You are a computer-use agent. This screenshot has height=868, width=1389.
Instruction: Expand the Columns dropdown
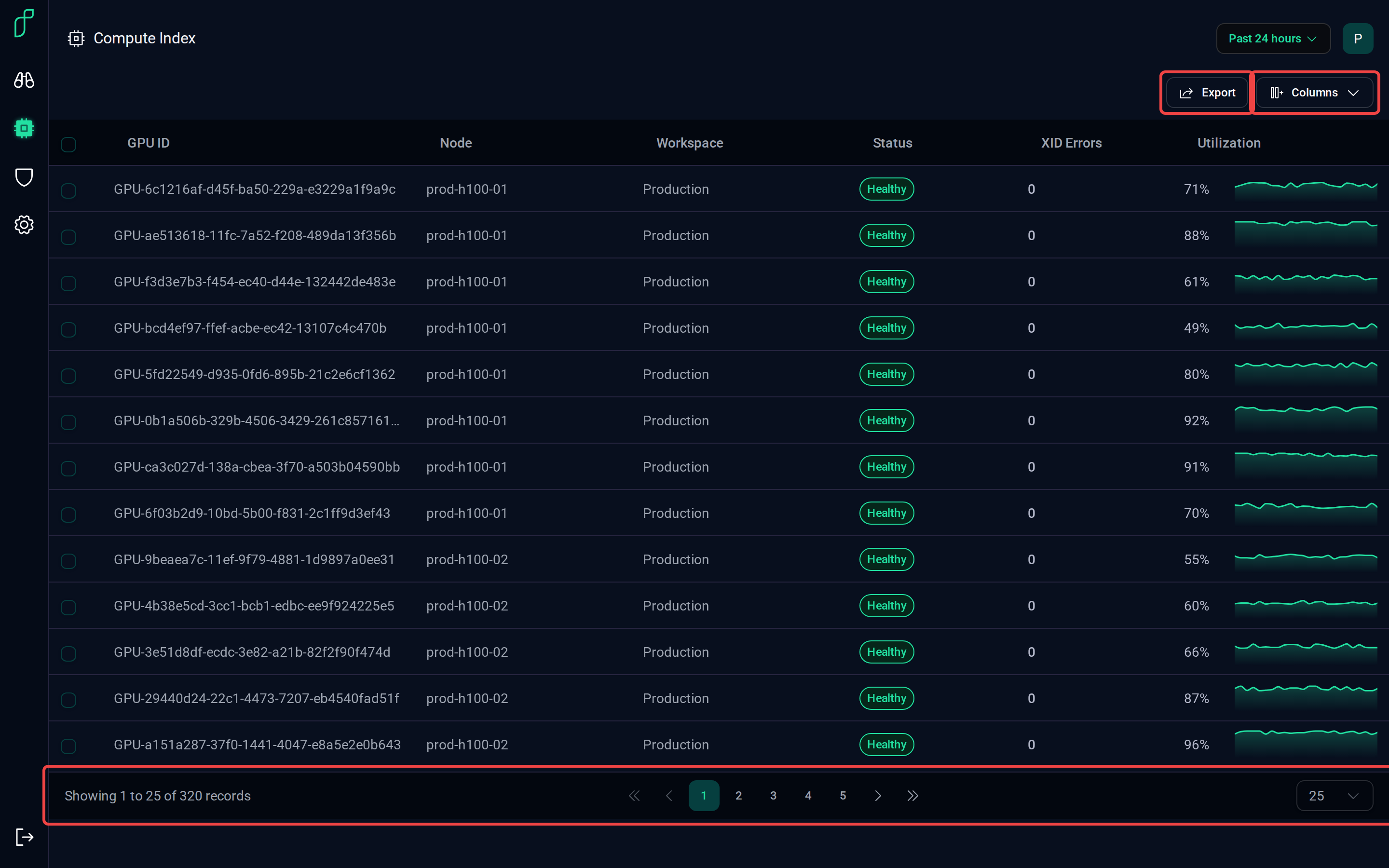pos(1314,93)
